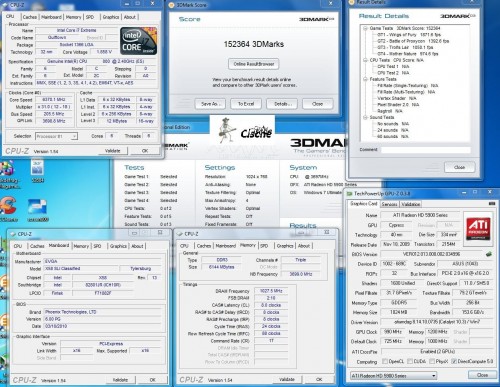Open the Processor selection dropdown in CPU-Z

[56, 136]
